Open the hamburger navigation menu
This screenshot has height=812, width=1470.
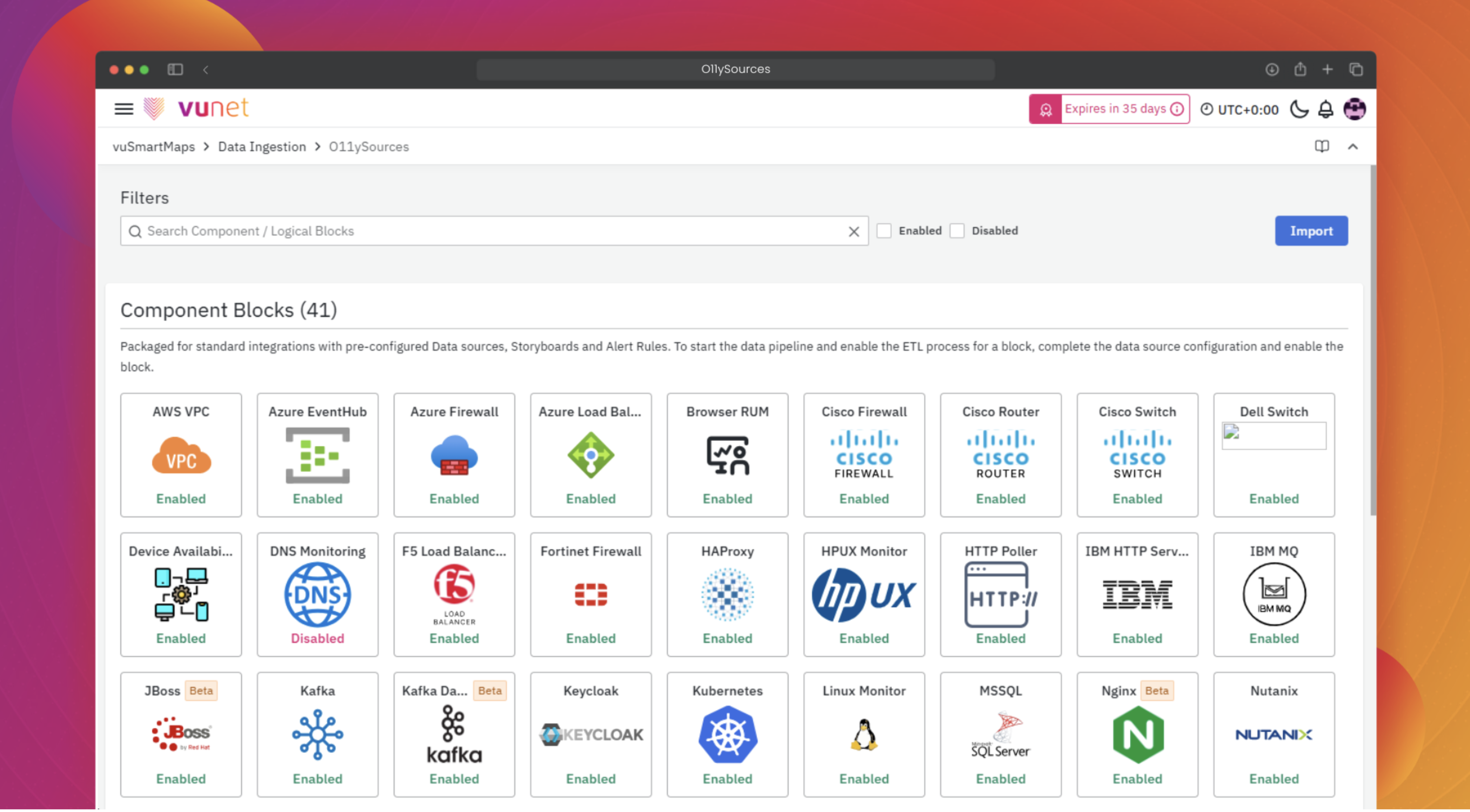(123, 108)
